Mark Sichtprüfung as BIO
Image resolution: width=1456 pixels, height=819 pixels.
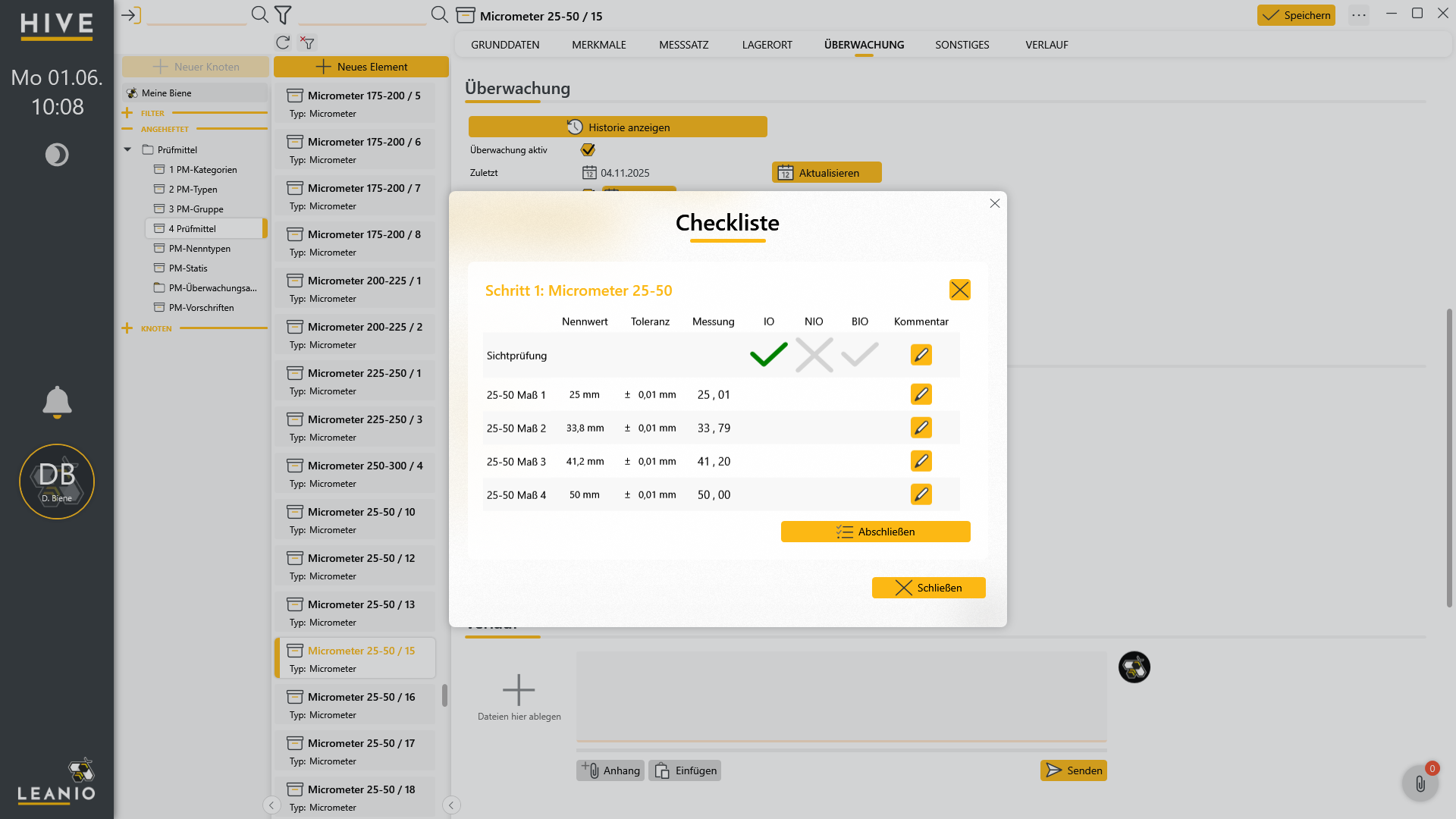[860, 355]
